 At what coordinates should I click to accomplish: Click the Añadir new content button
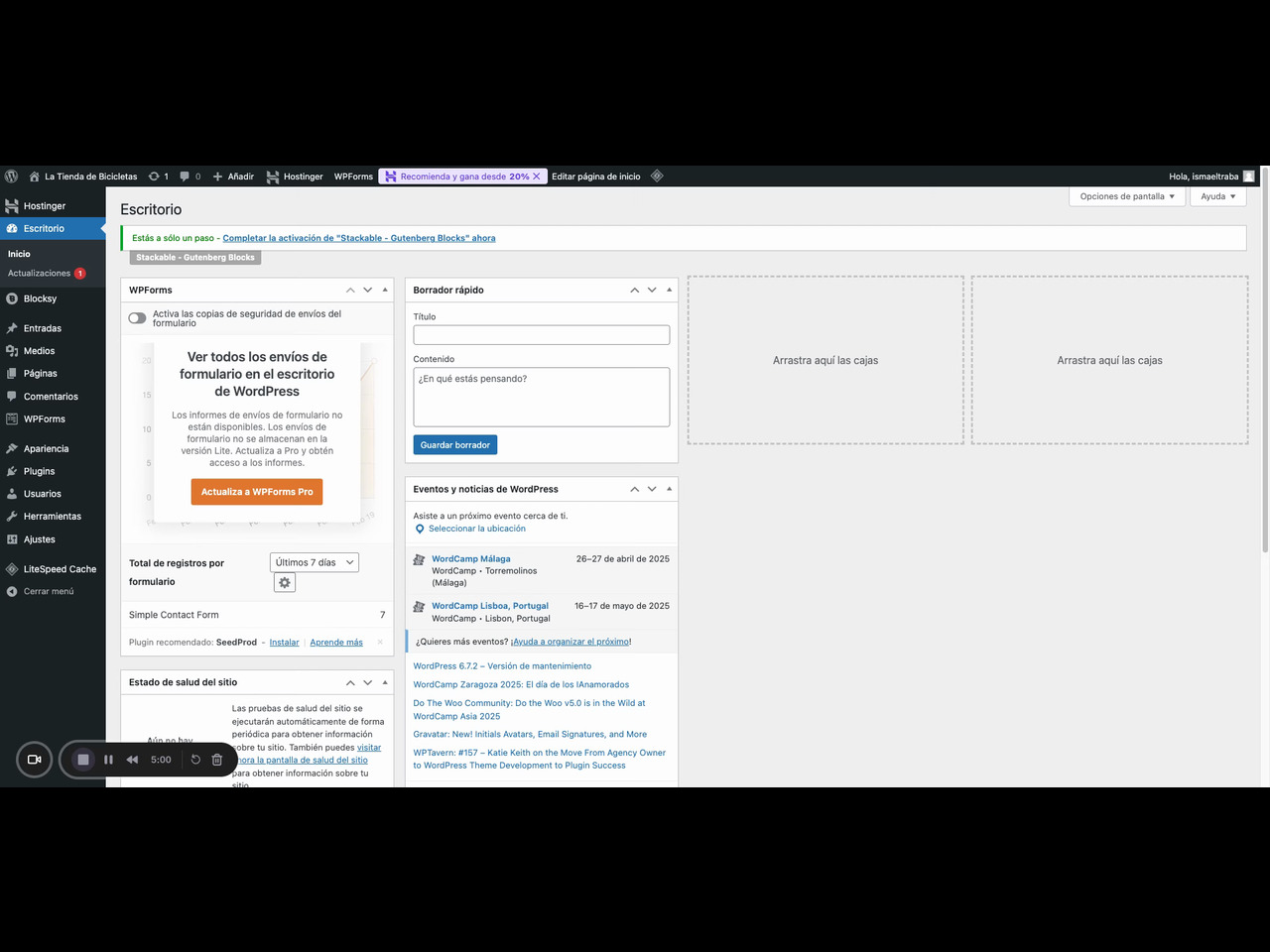point(233,177)
